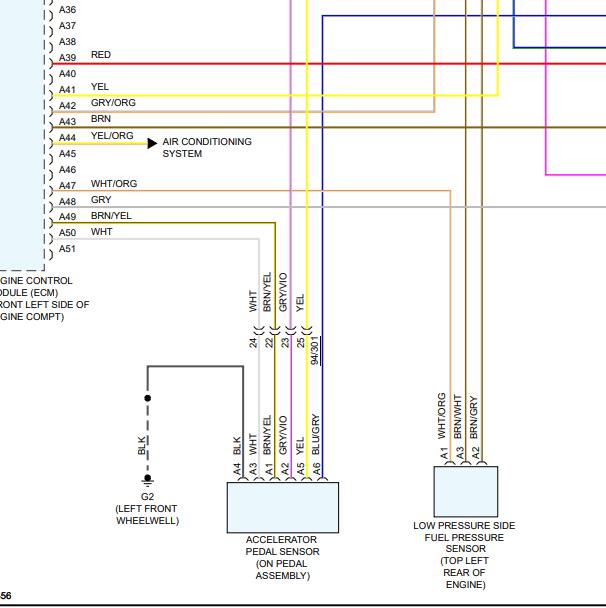Click the arrow pointing to Air Conditioning System
The width and height of the screenshot is (606, 608).
(152, 143)
